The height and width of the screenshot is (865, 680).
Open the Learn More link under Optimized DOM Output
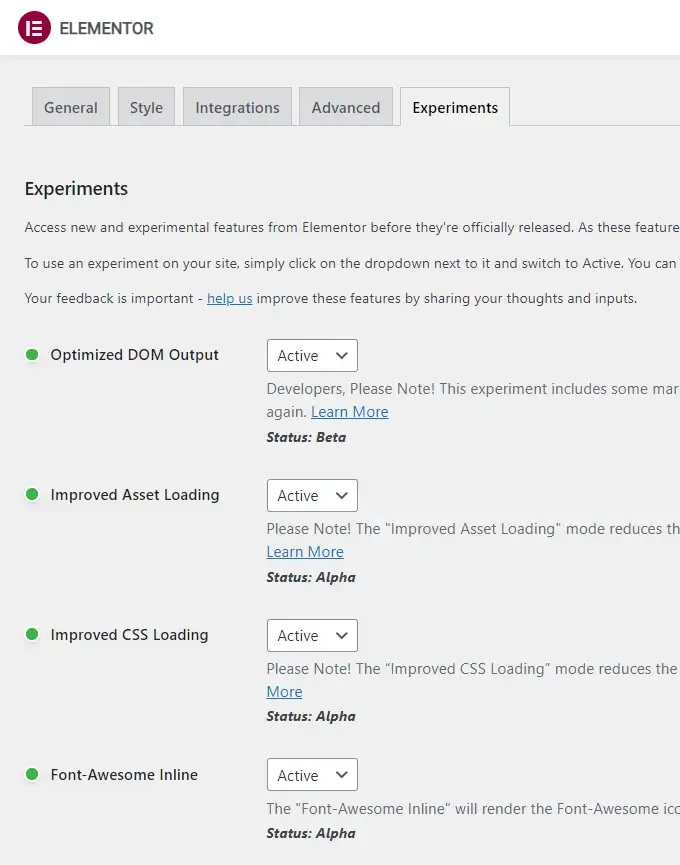pos(350,411)
